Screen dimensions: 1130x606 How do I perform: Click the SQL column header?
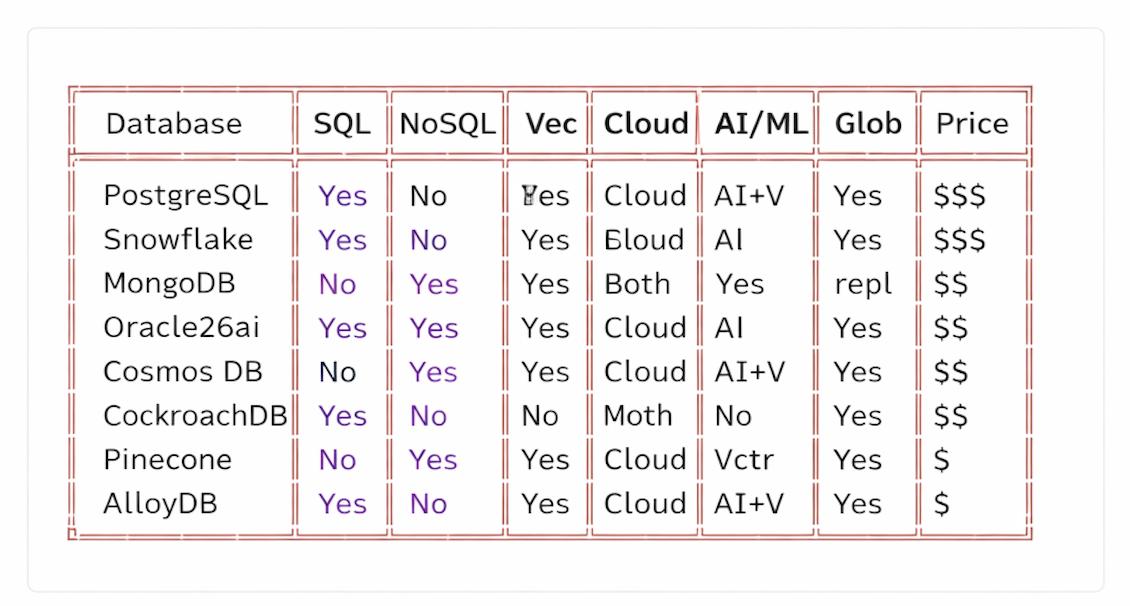[x=342, y=124]
